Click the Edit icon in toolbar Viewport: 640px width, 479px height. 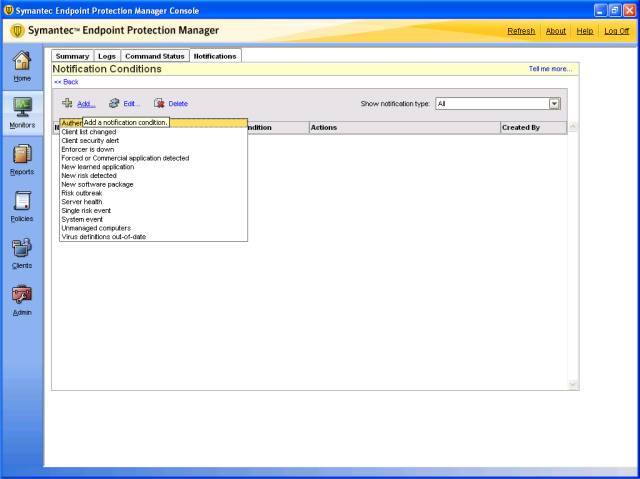point(114,103)
